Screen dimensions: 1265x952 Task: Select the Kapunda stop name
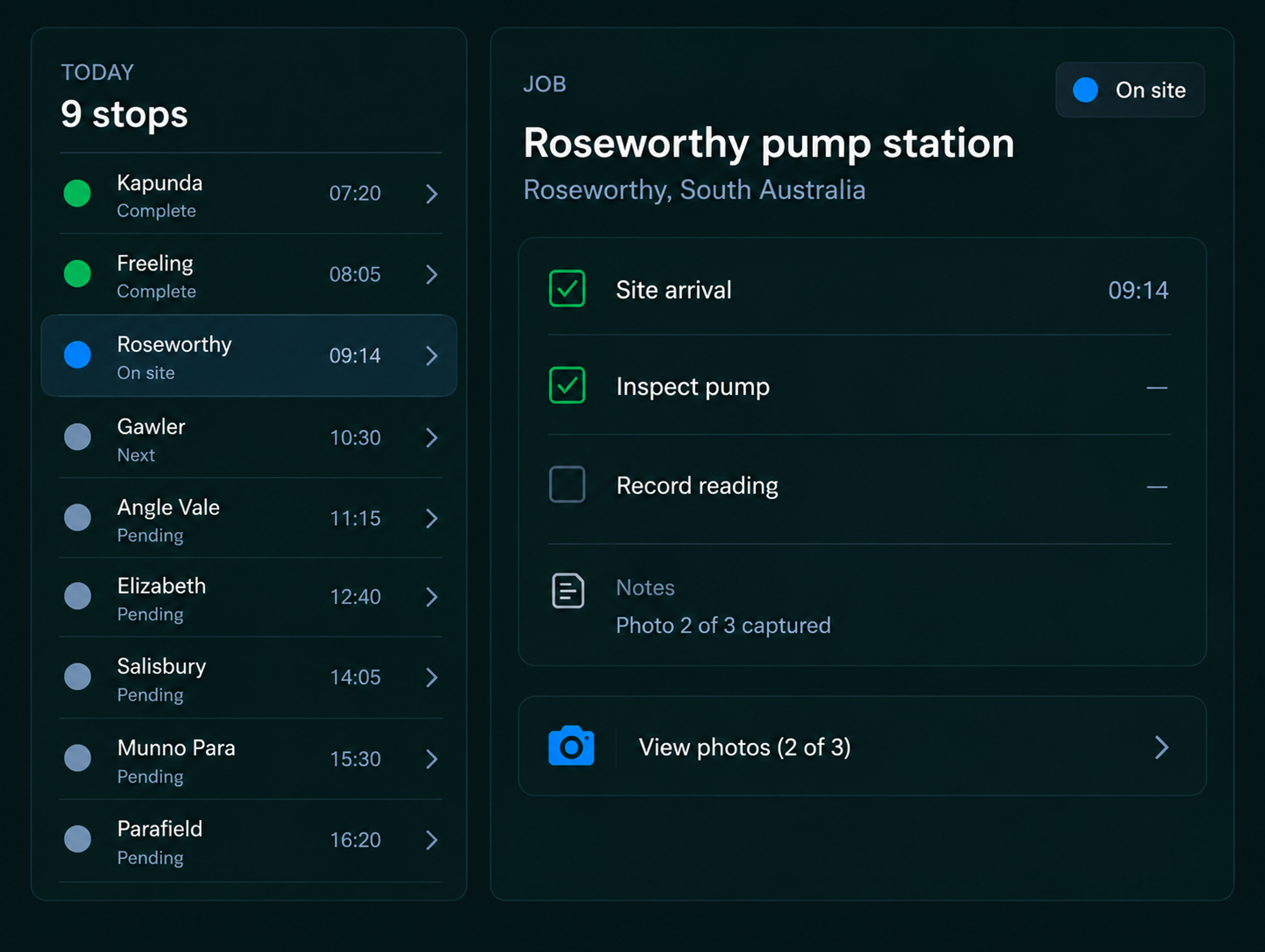tap(159, 183)
